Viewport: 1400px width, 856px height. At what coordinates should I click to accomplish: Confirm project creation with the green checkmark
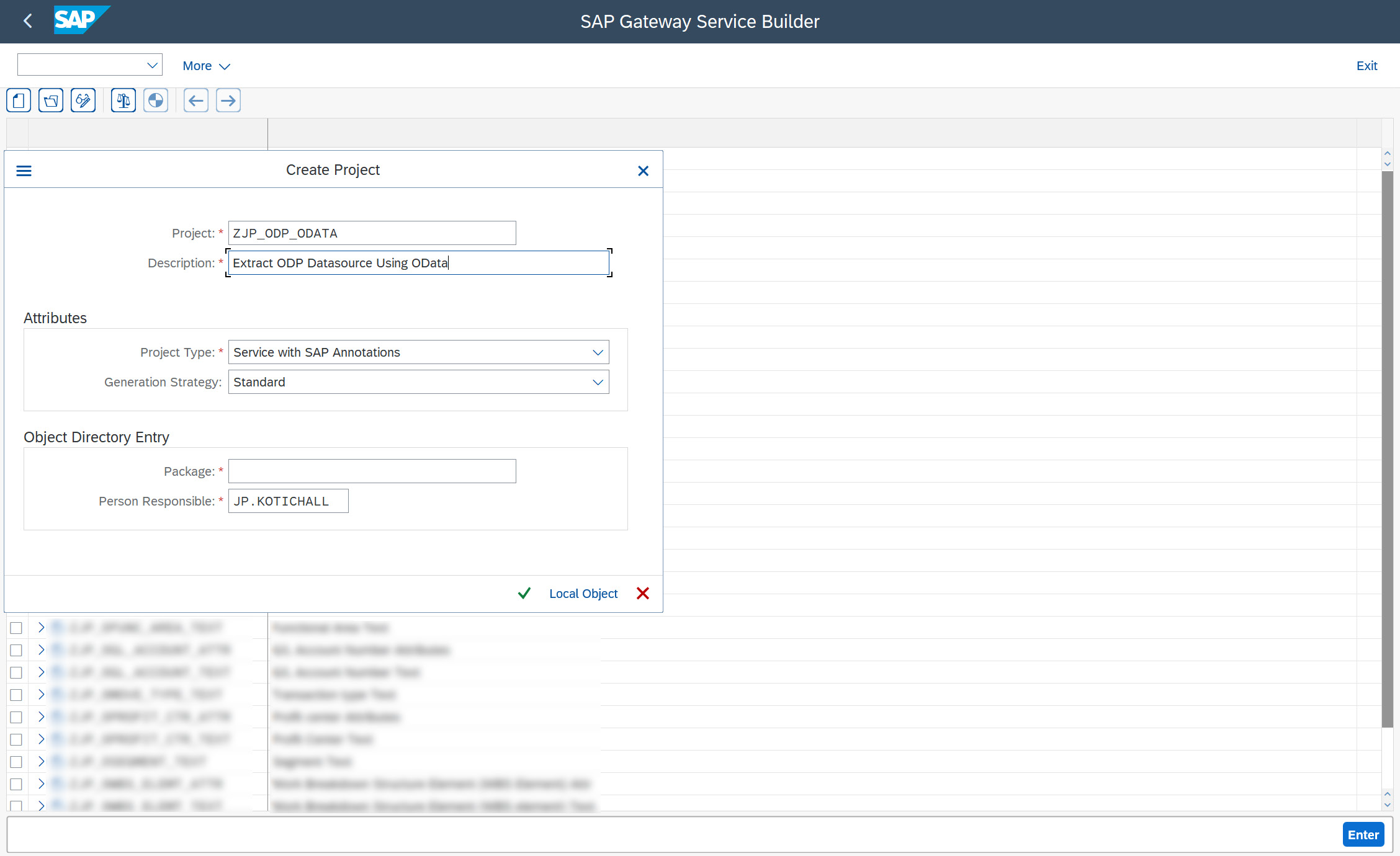click(524, 593)
